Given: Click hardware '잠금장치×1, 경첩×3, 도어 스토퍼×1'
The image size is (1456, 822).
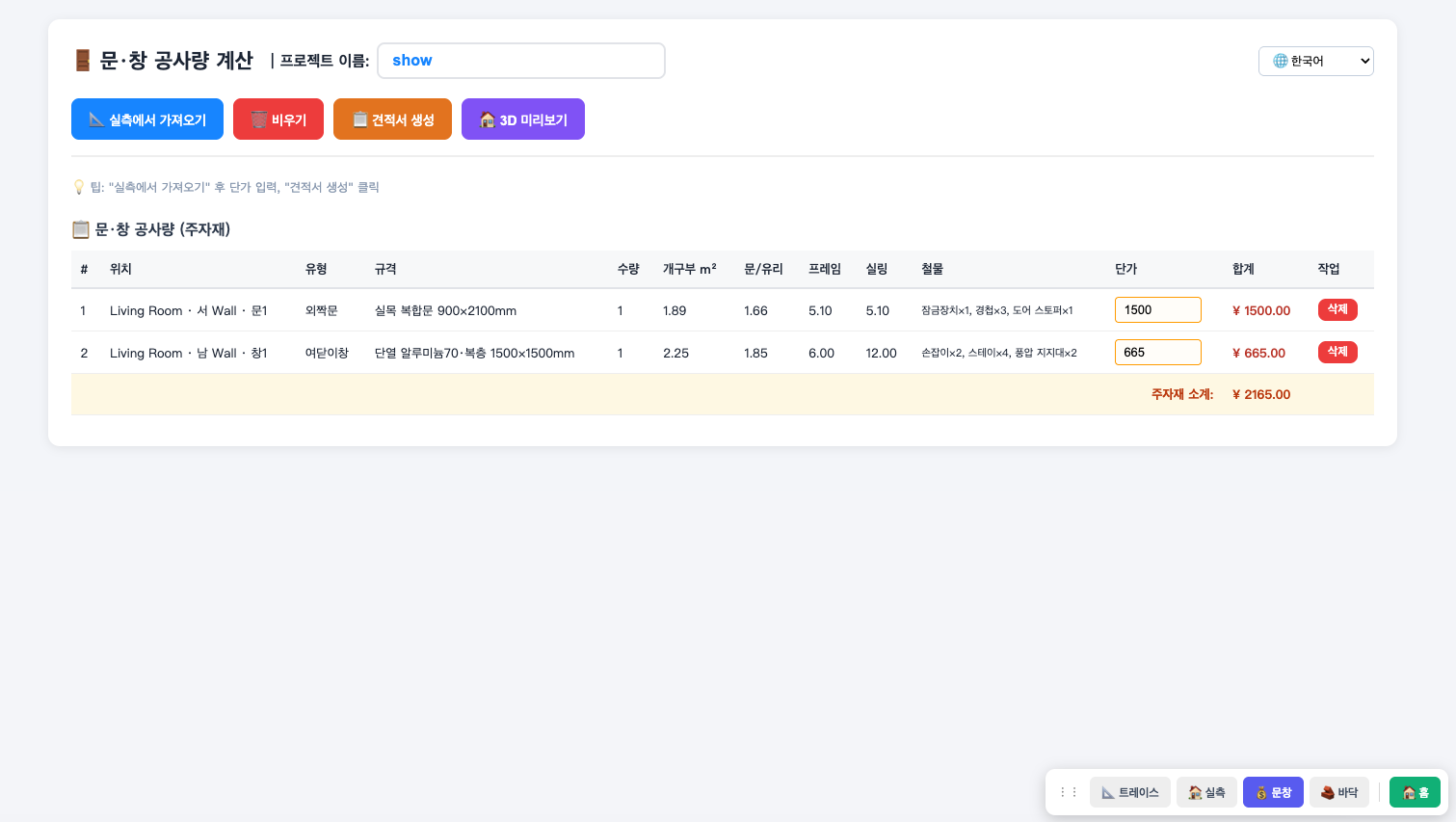Looking at the screenshot, I should click(x=997, y=311).
